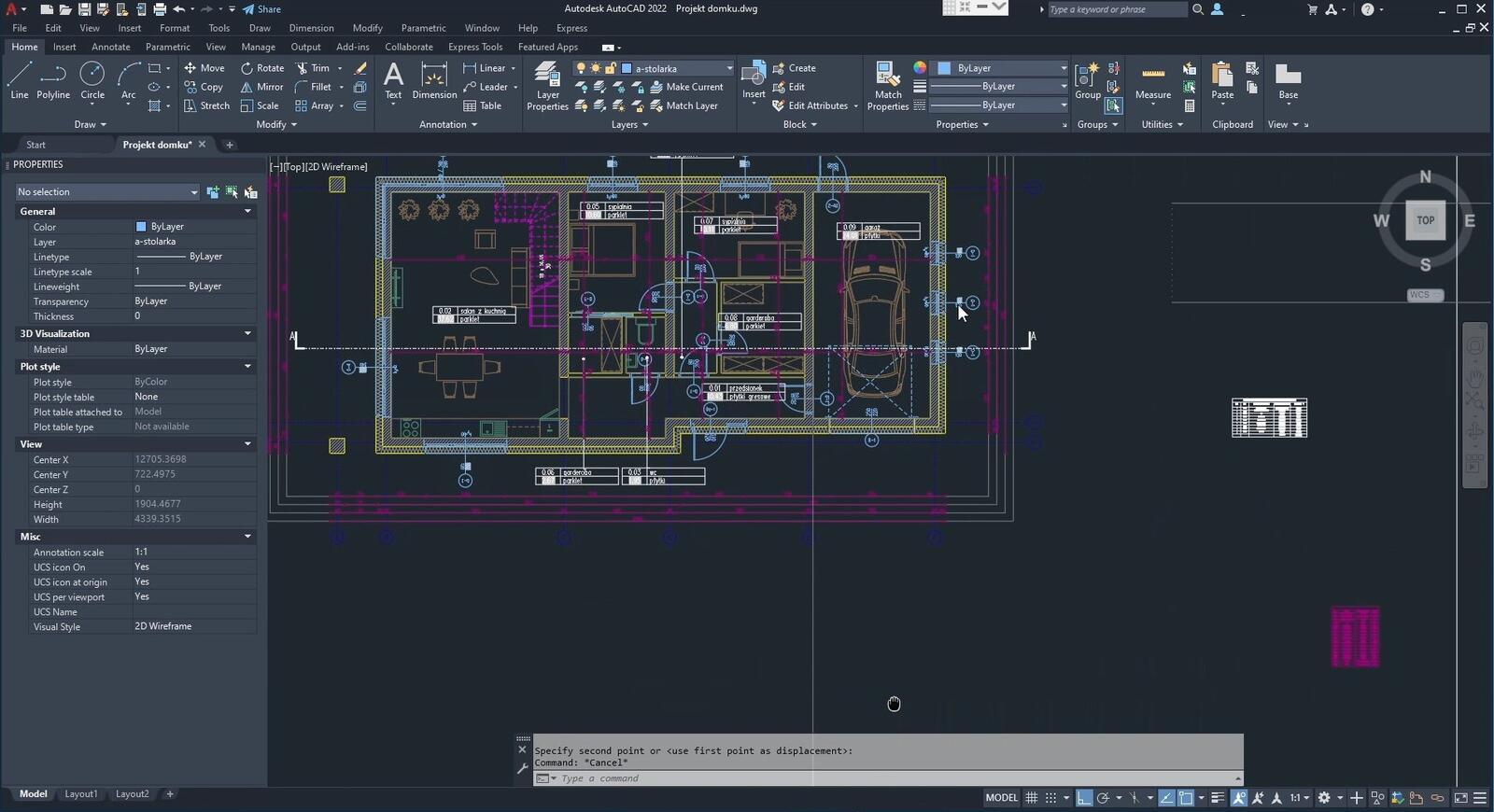Open the No selection dropdown
Image resolution: width=1494 pixels, height=812 pixels.
coord(107,192)
